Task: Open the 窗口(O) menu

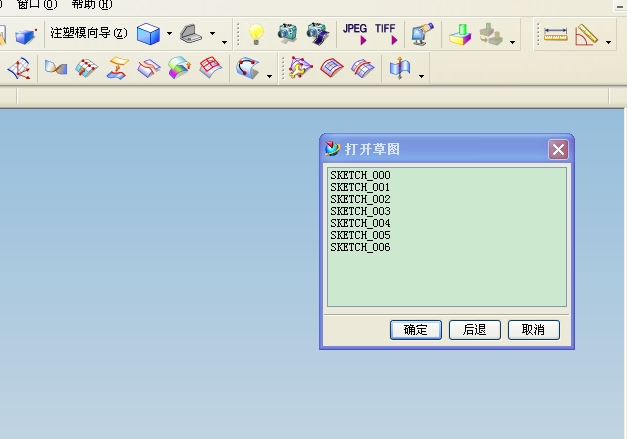Action: pyautogui.click(x=37, y=5)
